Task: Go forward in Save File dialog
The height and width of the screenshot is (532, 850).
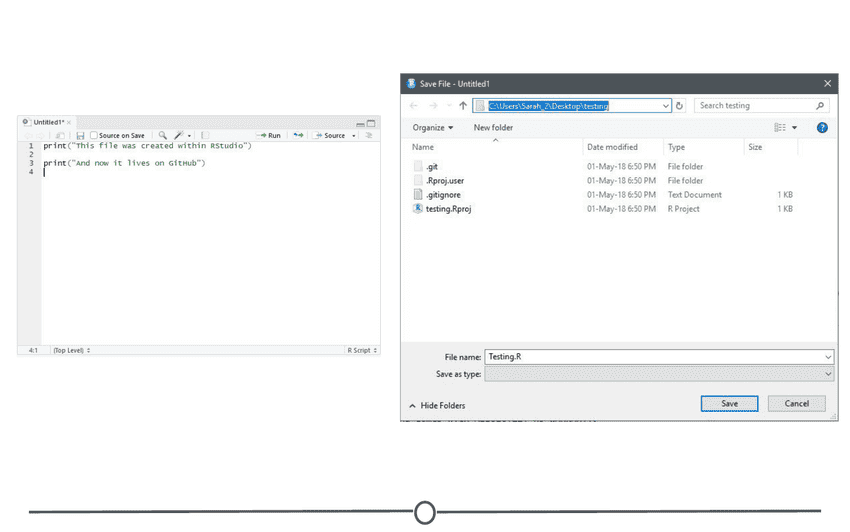Action: click(433, 106)
